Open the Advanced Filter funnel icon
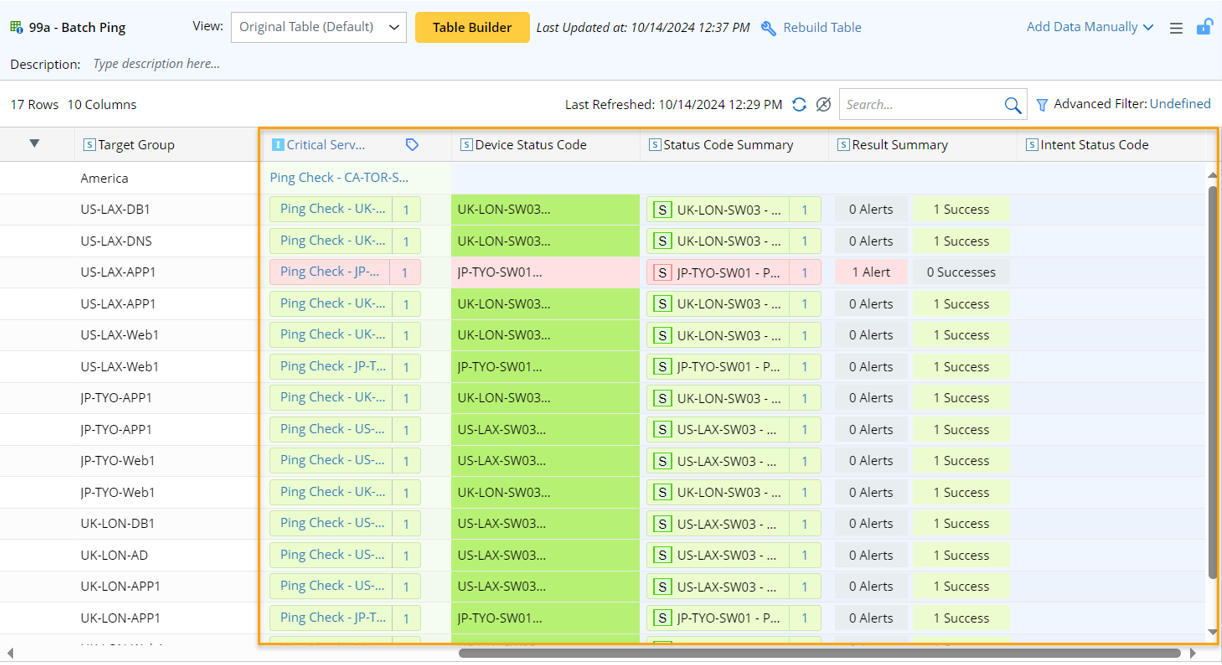Image resolution: width=1222 pixels, height=665 pixels. (x=1041, y=103)
